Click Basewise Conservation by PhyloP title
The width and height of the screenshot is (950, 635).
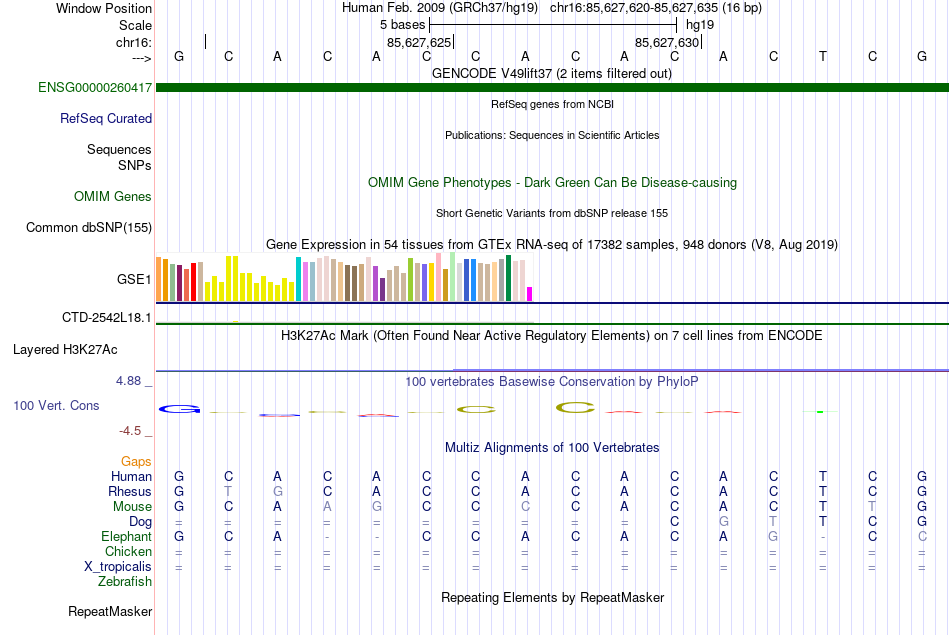[551, 382]
